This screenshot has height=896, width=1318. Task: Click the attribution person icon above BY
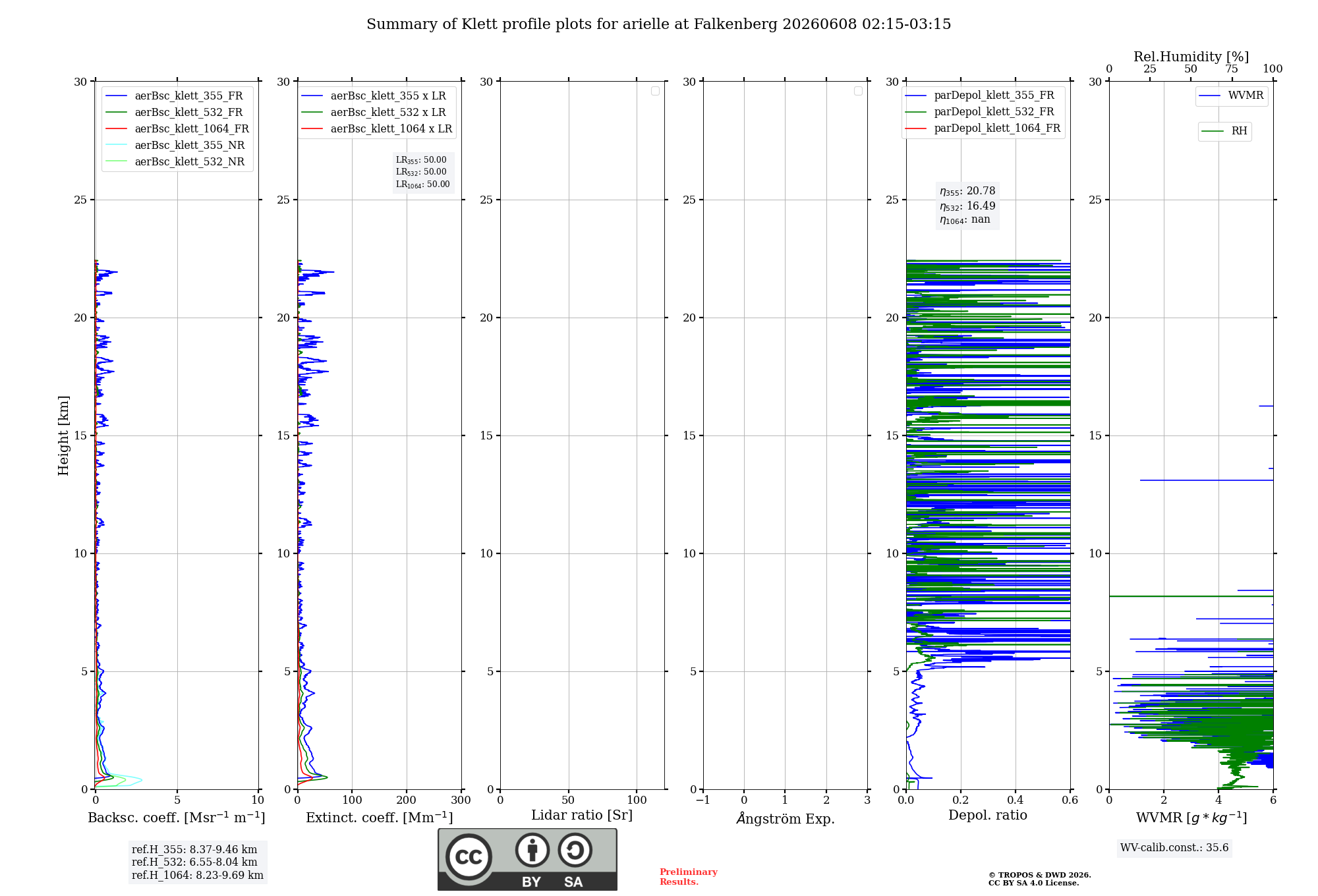pyautogui.click(x=532, y=850)
